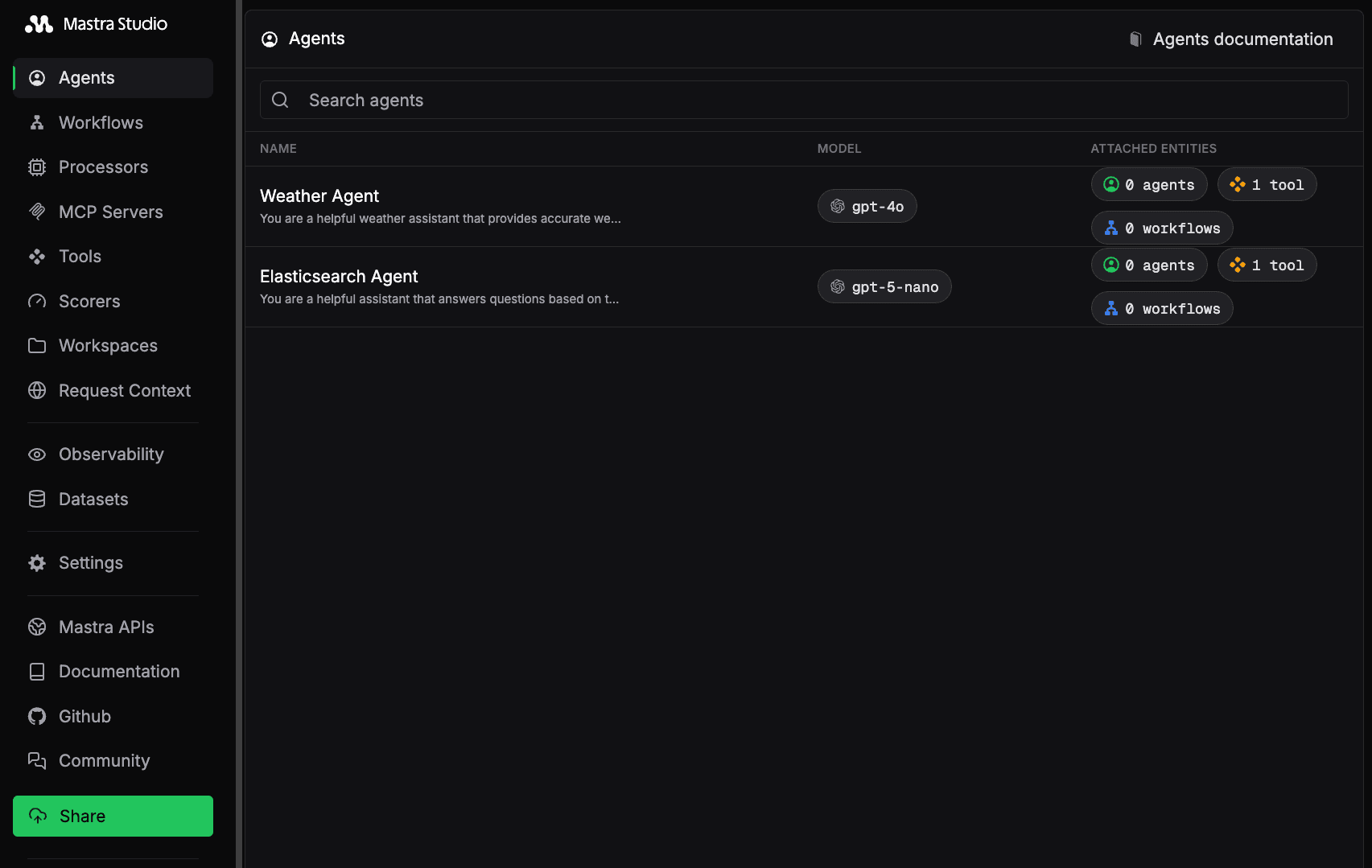1372x868 pixels.
Task: Open the Weather Agent entry
Action: pos(319,195)
